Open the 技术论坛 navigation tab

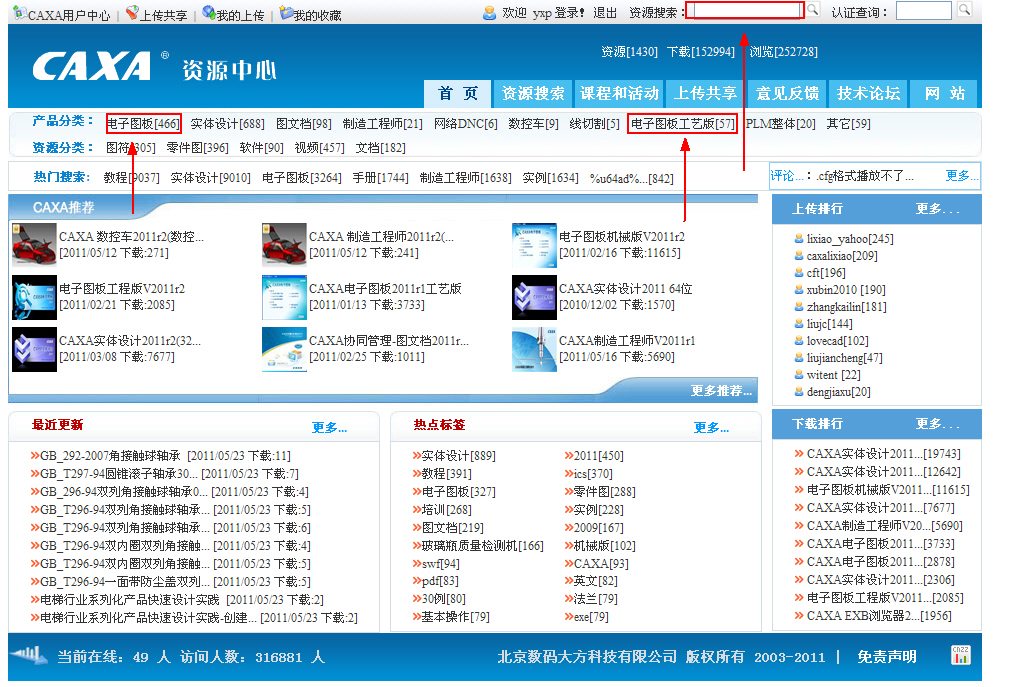coord(868,93)
